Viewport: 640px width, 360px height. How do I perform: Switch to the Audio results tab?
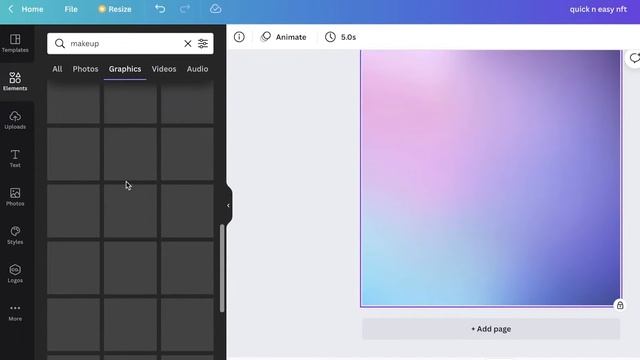(x=198, y=69)
